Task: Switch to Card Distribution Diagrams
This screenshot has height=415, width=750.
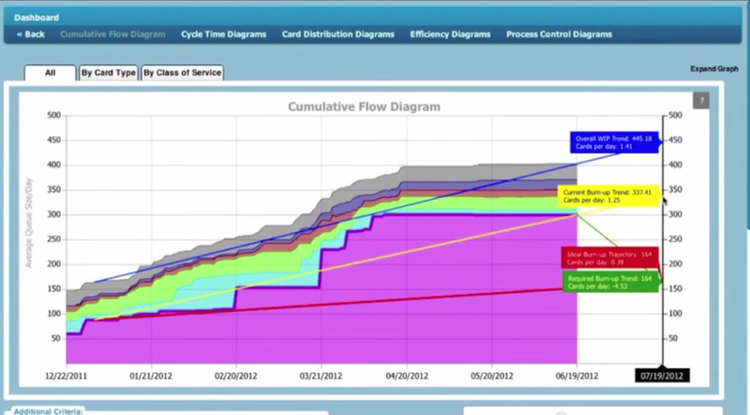Action: click(338, 34)
